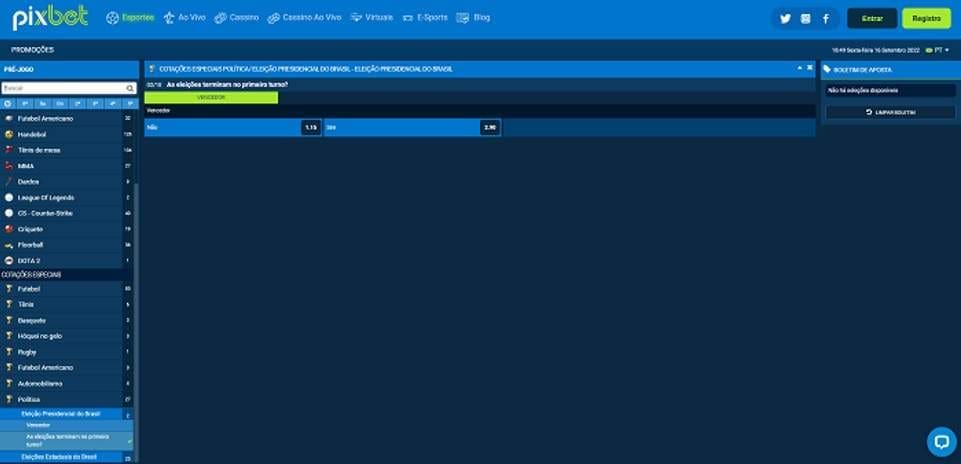Click the Entrar login button
The width and height of the screenshot is (961, 464).
coord(872,18)
